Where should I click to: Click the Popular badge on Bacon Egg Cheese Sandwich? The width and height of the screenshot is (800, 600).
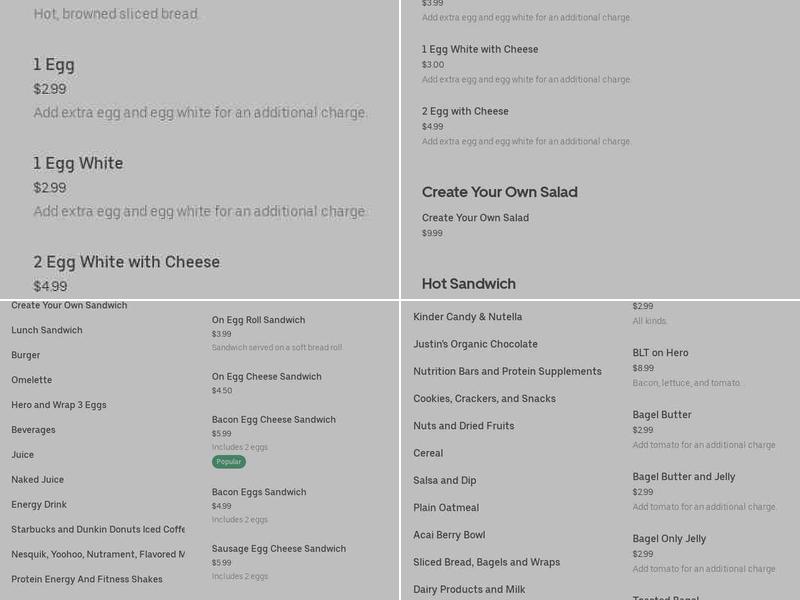228,462
